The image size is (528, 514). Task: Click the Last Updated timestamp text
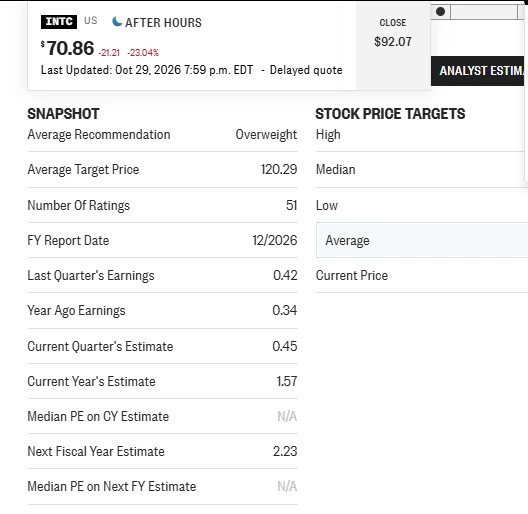point(147,70)
